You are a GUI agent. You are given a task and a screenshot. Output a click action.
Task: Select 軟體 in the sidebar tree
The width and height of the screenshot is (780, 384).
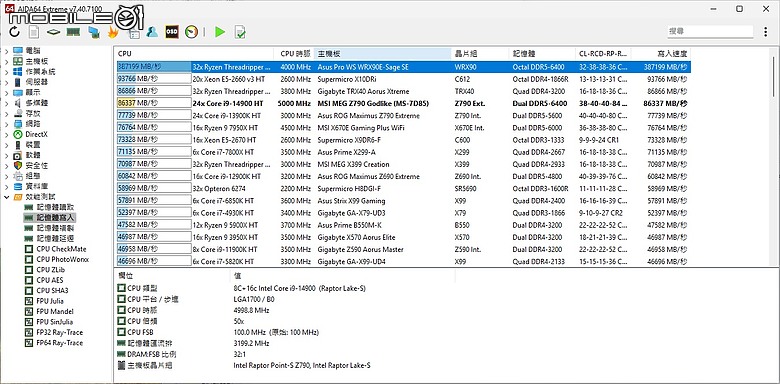coord(33,155)
